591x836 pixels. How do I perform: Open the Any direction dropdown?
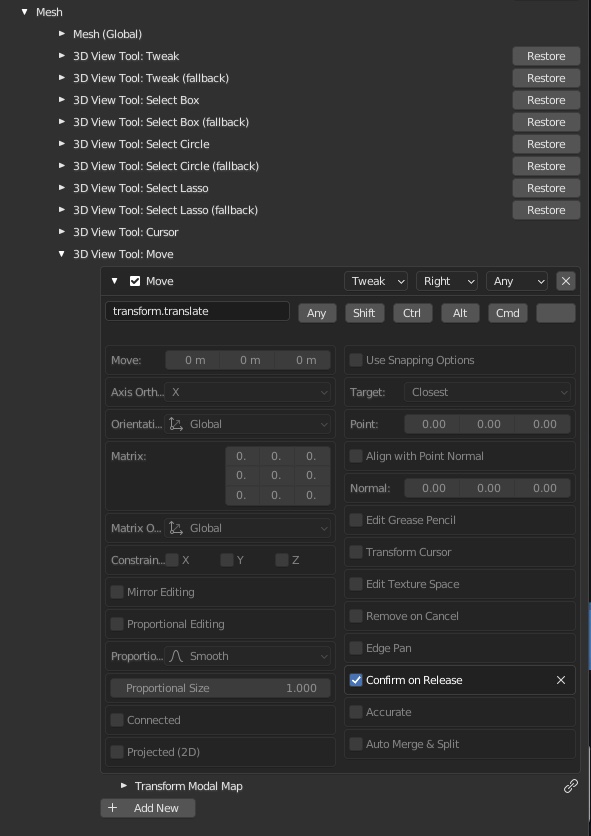click(517, 281)
